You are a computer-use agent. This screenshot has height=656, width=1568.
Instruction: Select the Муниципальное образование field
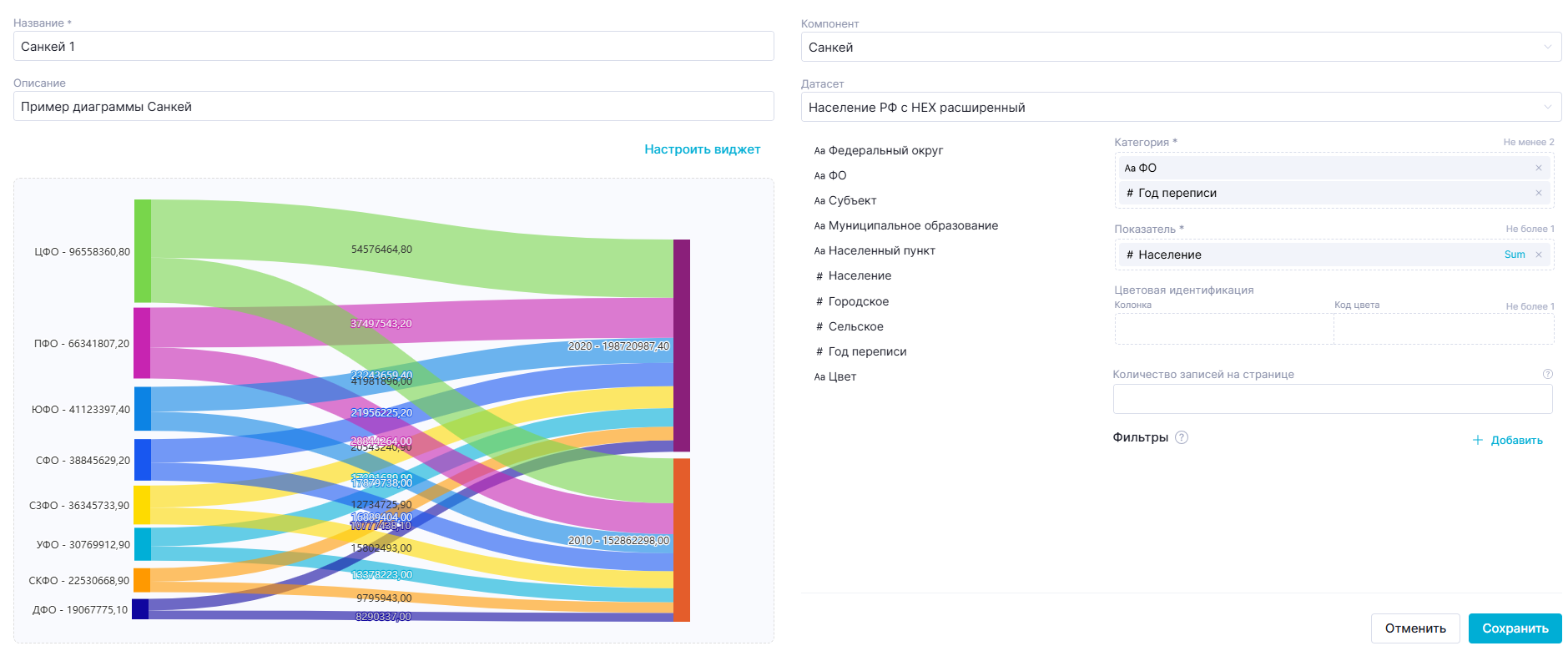[x=912, y=225]
